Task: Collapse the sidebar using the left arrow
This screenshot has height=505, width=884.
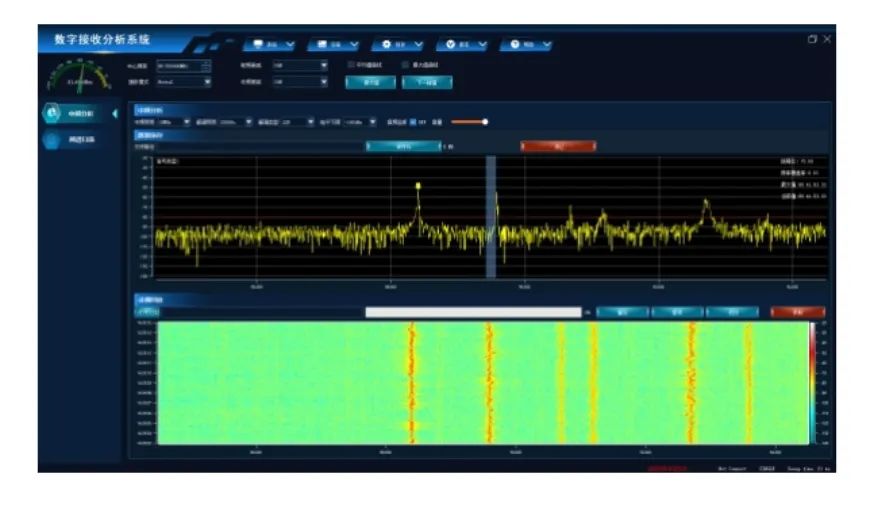Action: [x=114, y=113]
